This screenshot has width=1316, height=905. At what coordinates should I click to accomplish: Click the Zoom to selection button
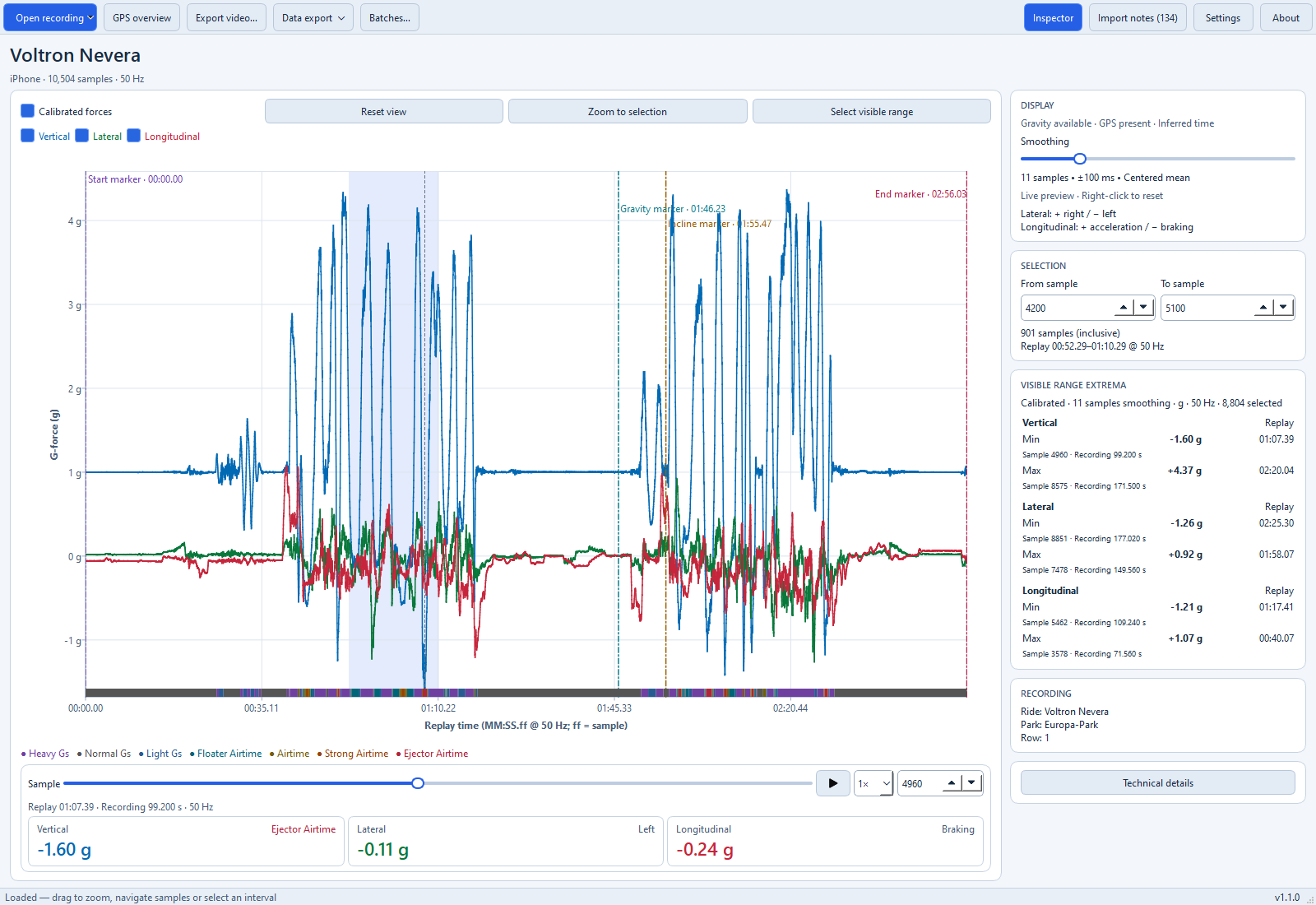click(x=628, y=111)
